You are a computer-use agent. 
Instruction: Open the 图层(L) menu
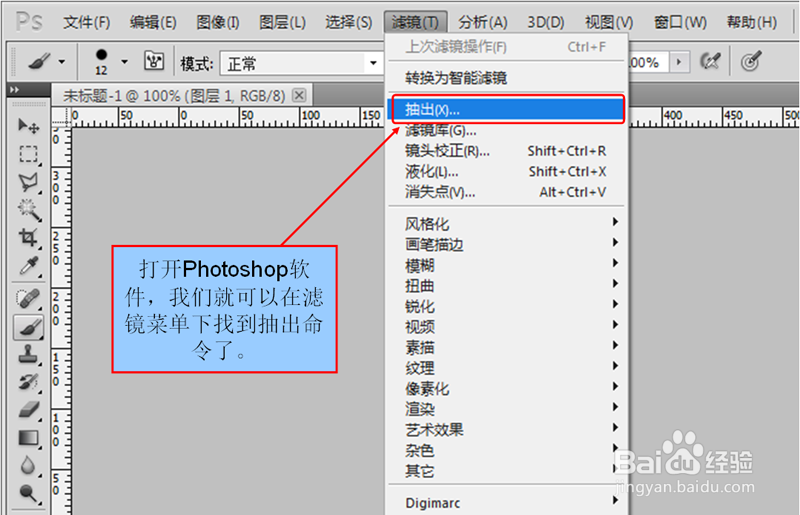click(x=283, y=22)
